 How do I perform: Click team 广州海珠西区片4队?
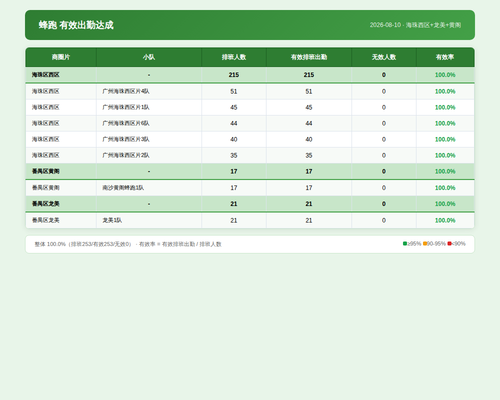[x=126, y=91]
